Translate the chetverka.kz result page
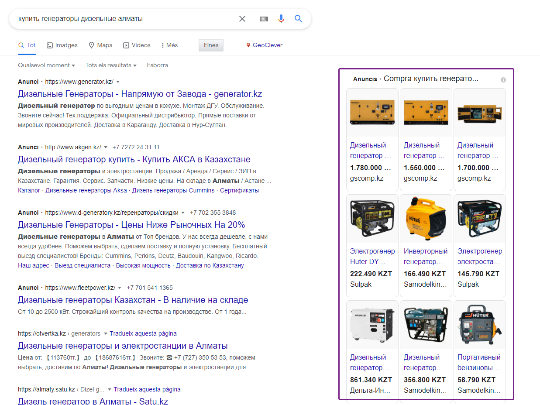 pyautogui.click(x=143, y=334)
